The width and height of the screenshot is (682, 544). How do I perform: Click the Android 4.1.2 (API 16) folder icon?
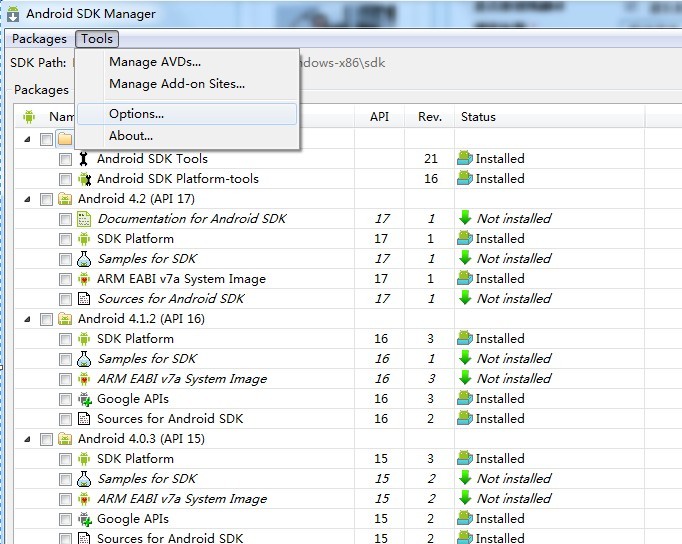pyautogui.click(x=65, y=319)
